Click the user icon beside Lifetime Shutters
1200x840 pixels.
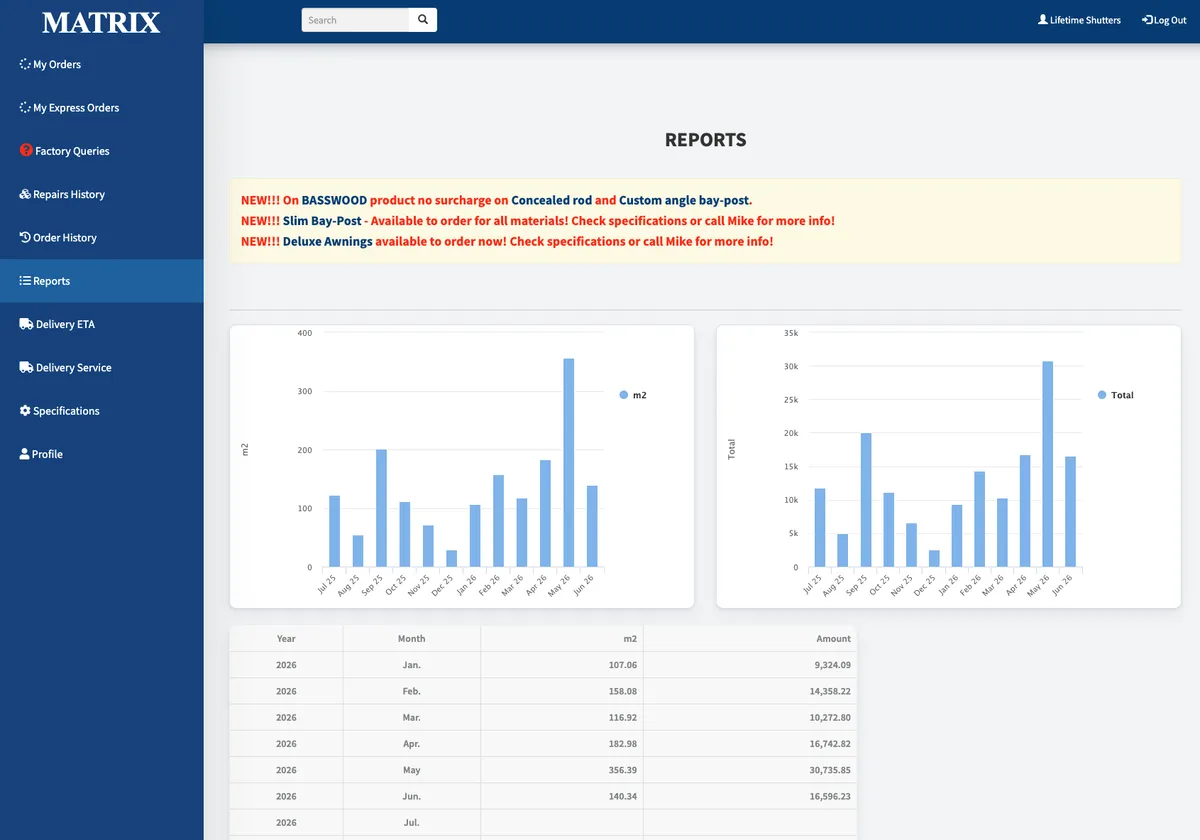coord(1043,20)
